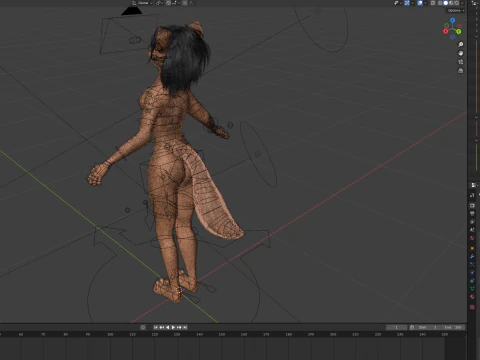Screen dimensions: 480x360
Task: Click frame 200 on the timeline ruler
Action: tap(333, 334)
